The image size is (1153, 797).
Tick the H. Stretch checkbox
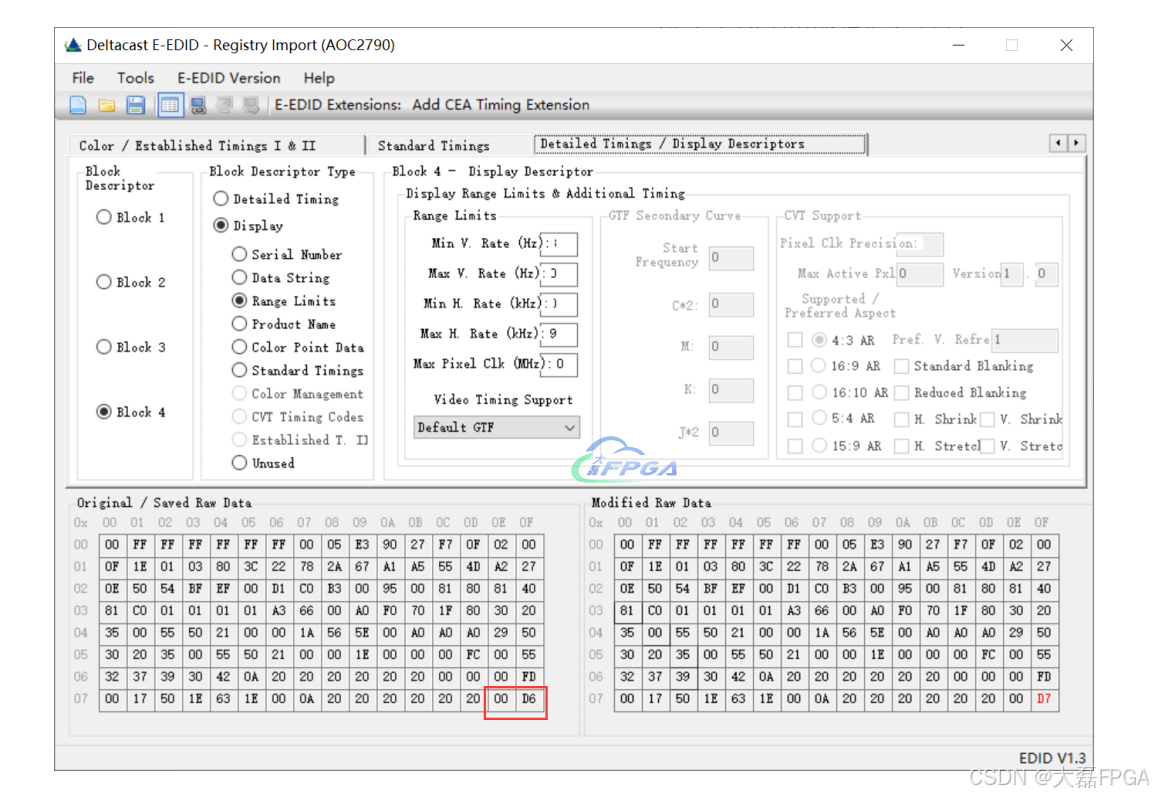[x=902, y=446]
